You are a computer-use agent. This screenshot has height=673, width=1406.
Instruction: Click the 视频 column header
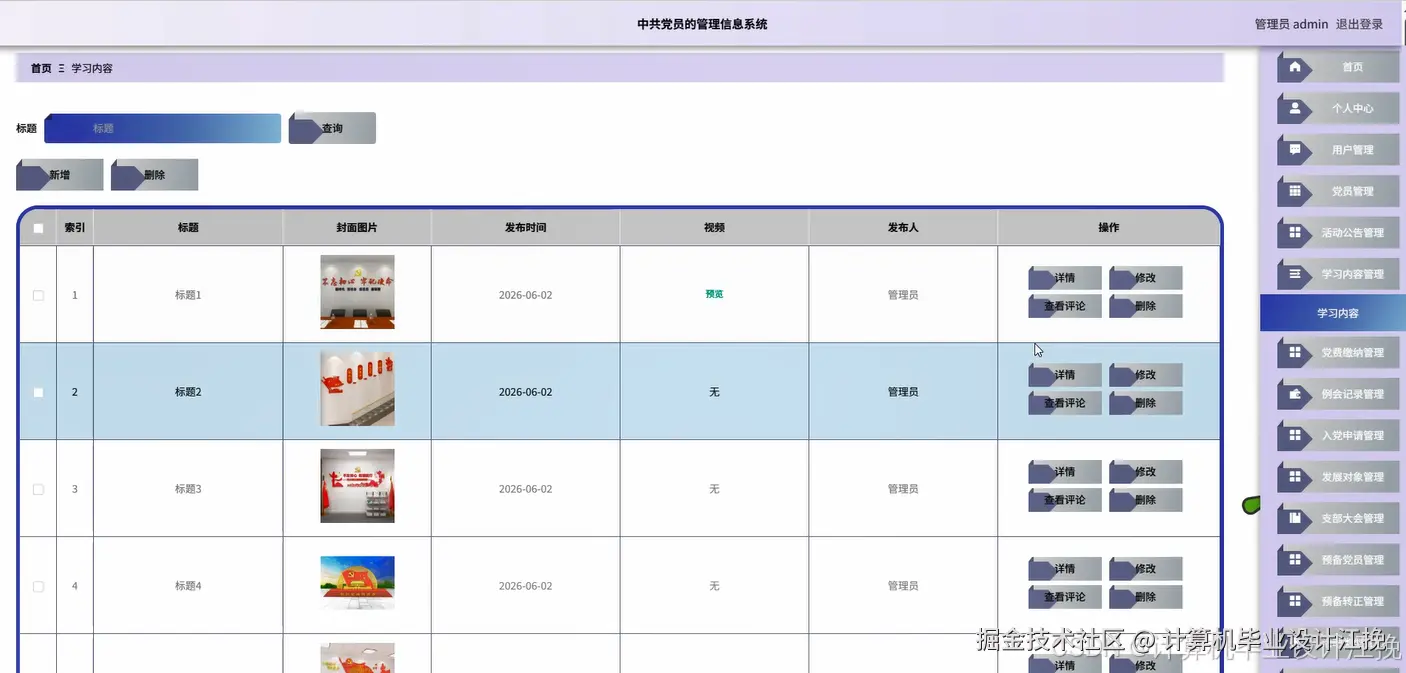(x=714, y=228)
